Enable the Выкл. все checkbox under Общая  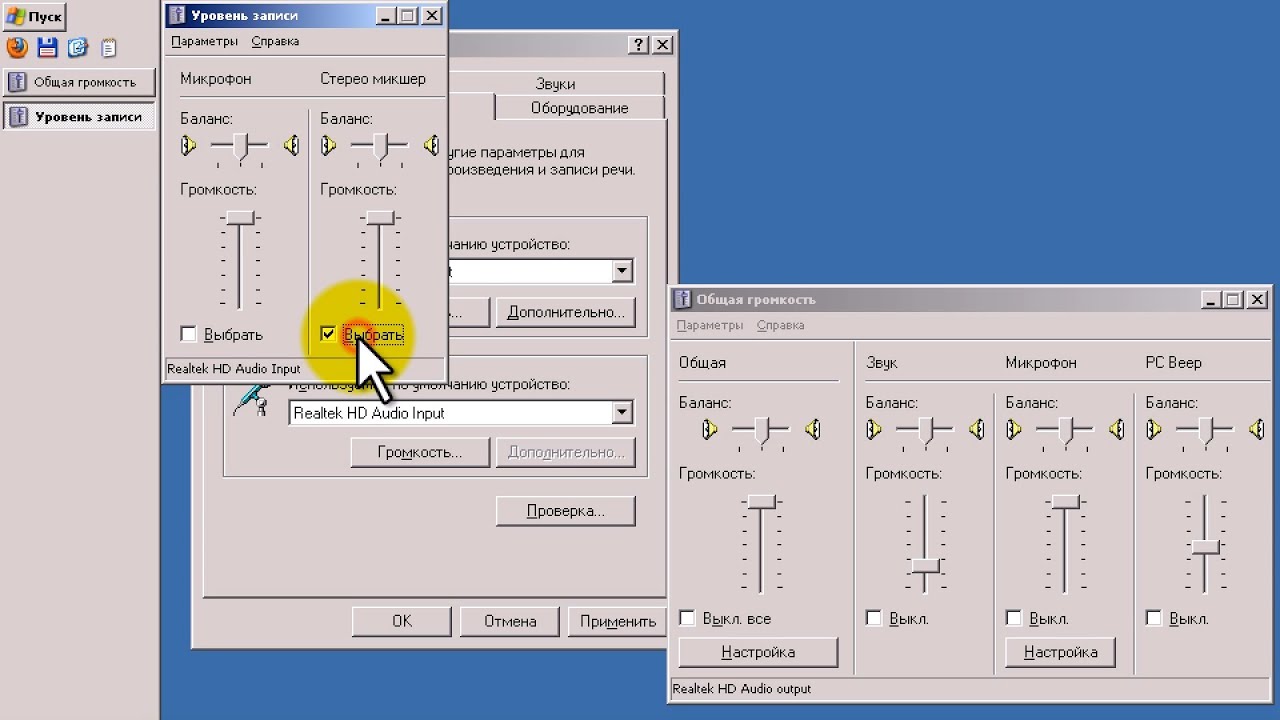pos(687,618)
